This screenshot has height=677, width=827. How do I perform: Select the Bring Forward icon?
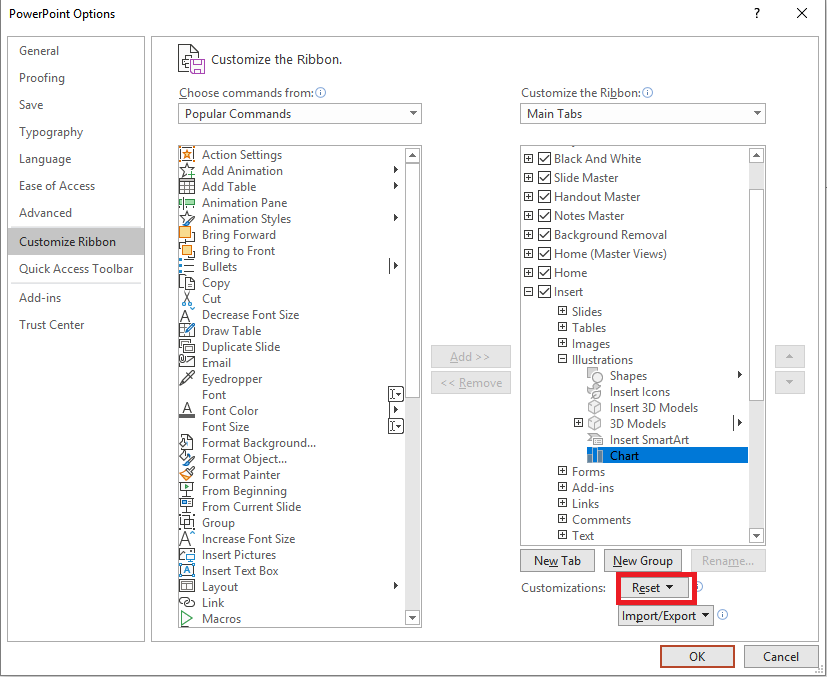[187, 235]
